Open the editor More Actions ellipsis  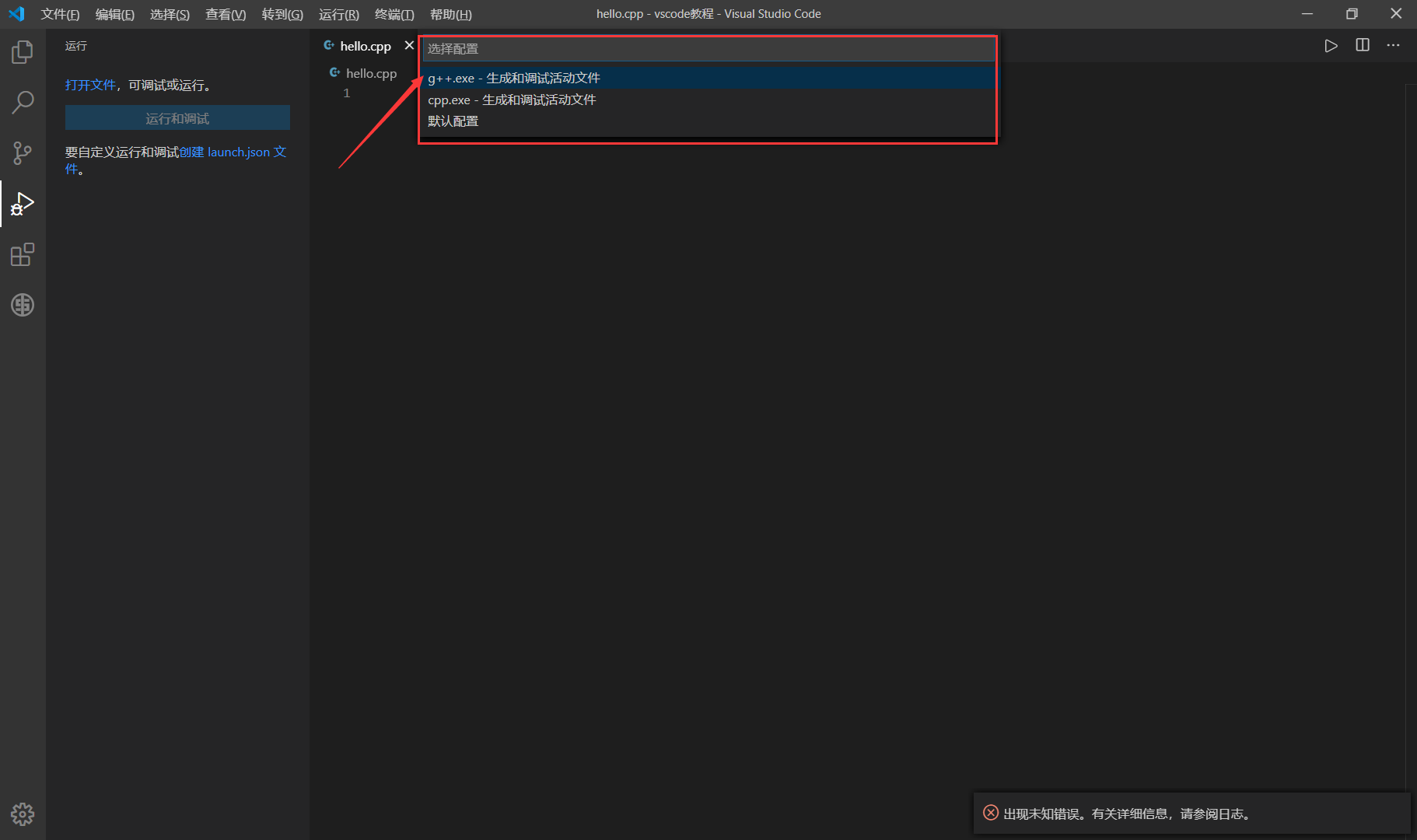click(x=1393, y=46)
